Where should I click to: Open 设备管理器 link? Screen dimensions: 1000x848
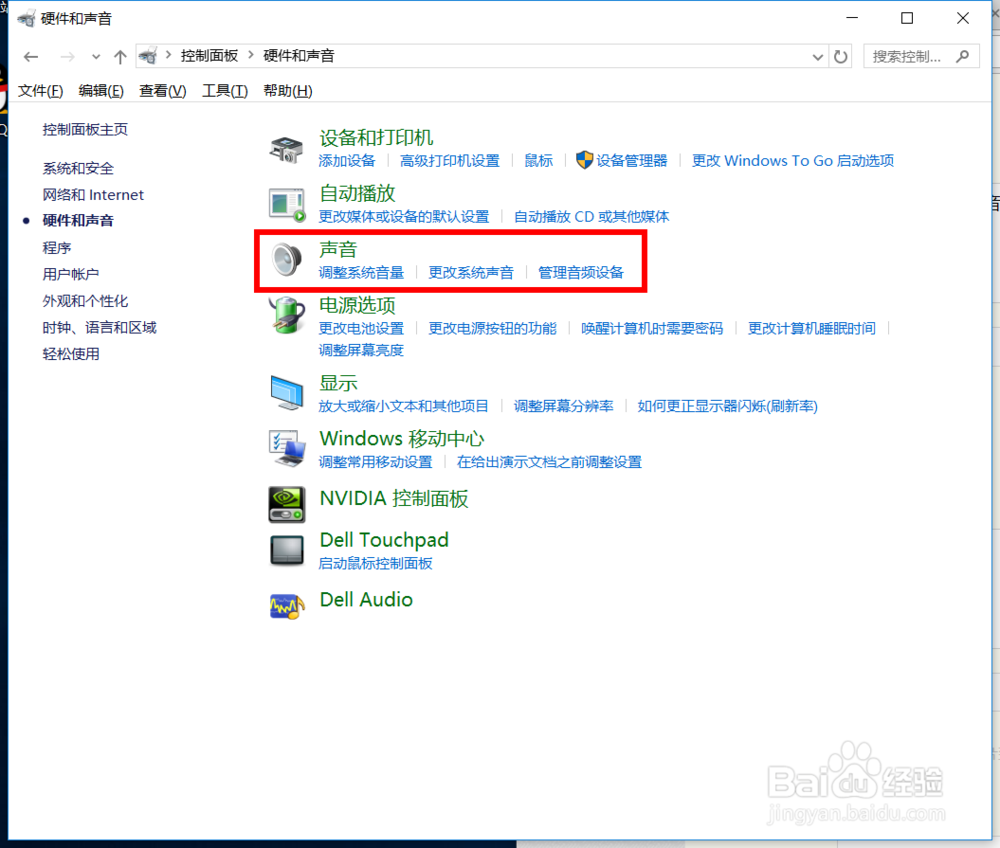(631, 161)
